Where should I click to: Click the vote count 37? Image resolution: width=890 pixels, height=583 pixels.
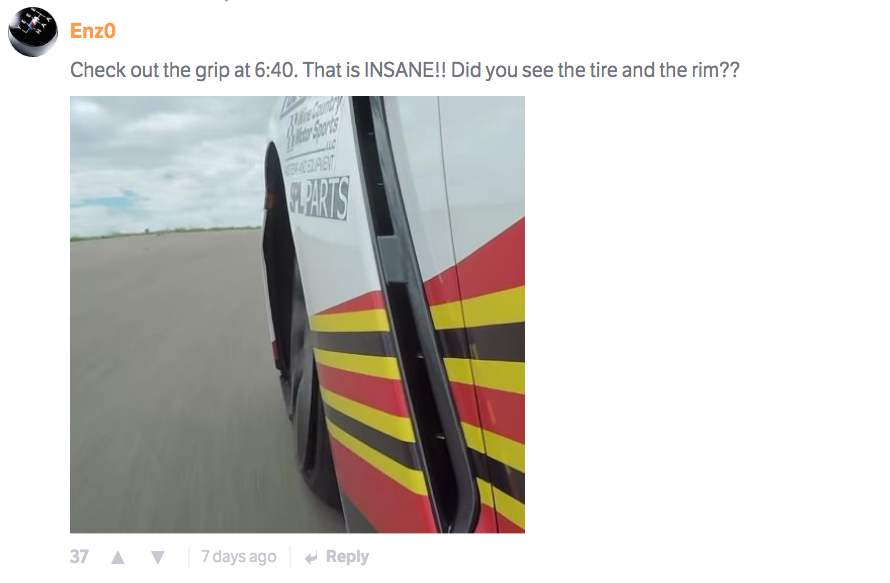click(x=79, y=557)
